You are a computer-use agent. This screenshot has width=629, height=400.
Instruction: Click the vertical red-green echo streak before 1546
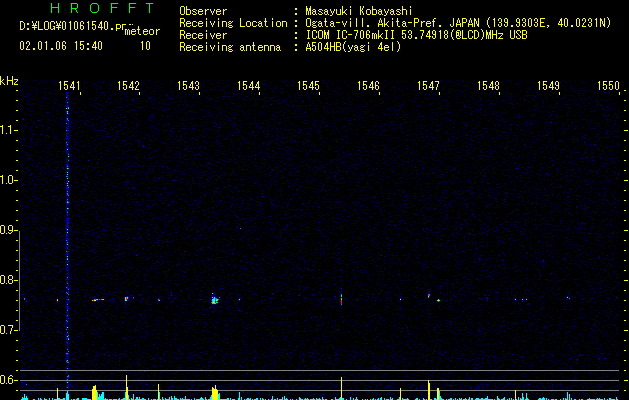click(x=341, y=299)
